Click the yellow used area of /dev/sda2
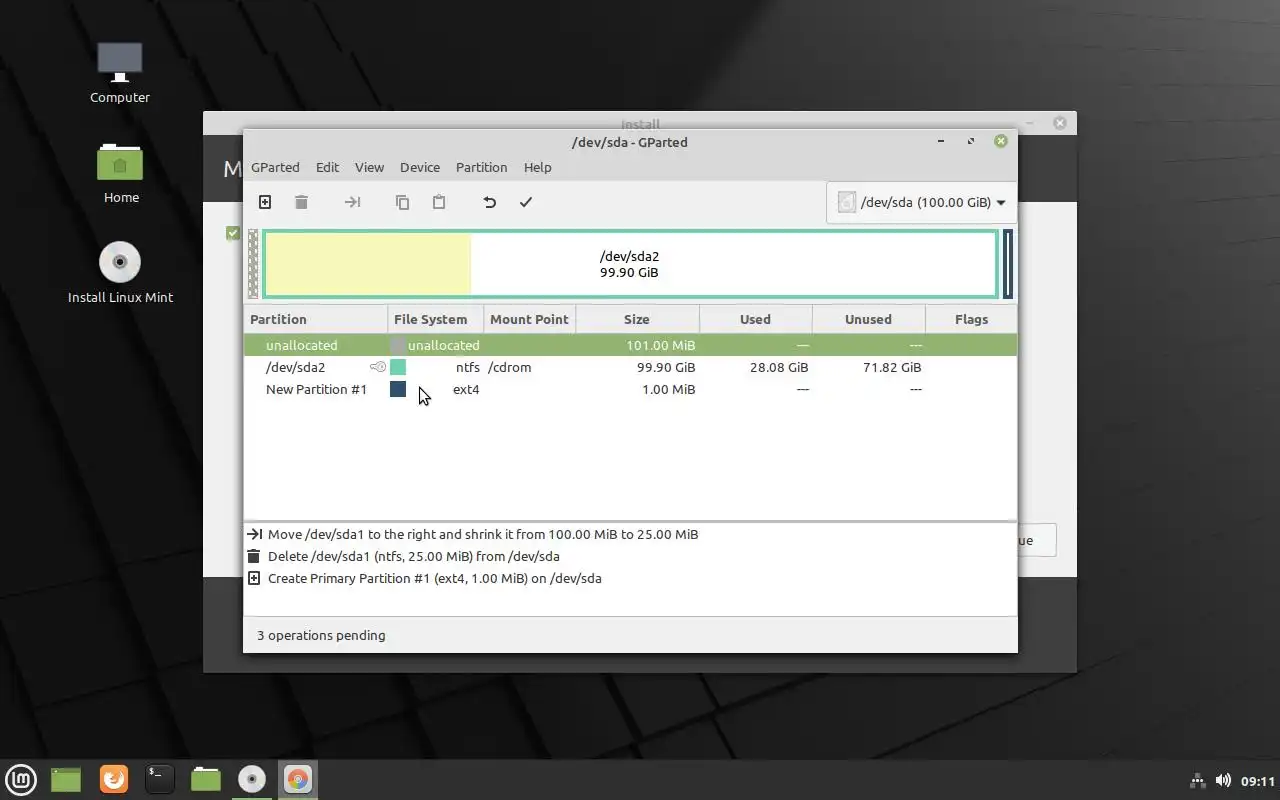The height and width of the screenshot is (800, 1280). click(x=367, y=264)
